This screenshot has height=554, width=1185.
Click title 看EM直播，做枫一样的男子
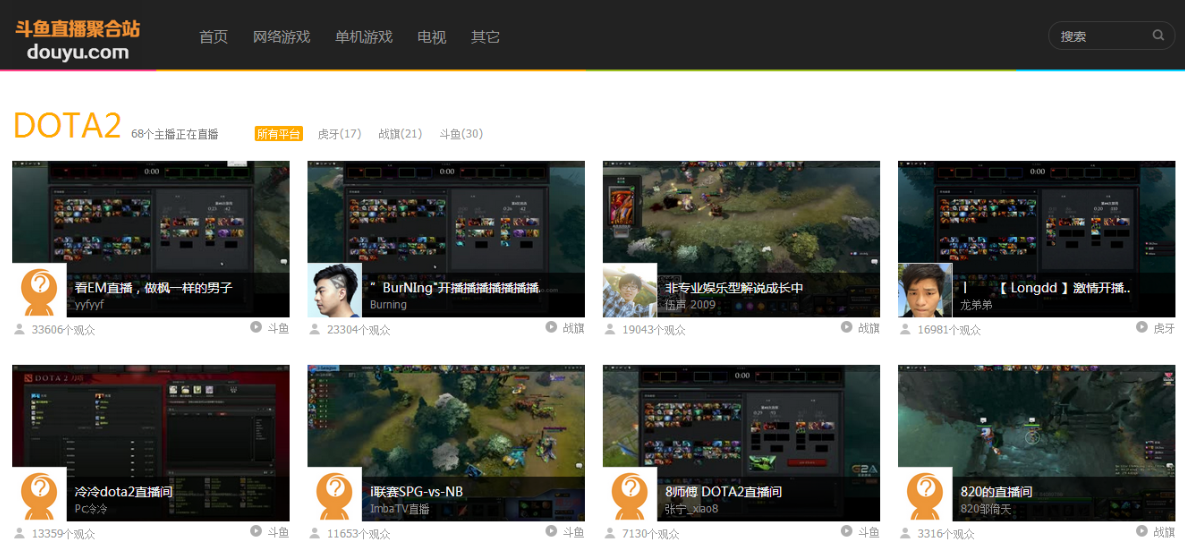click(153, 288)
